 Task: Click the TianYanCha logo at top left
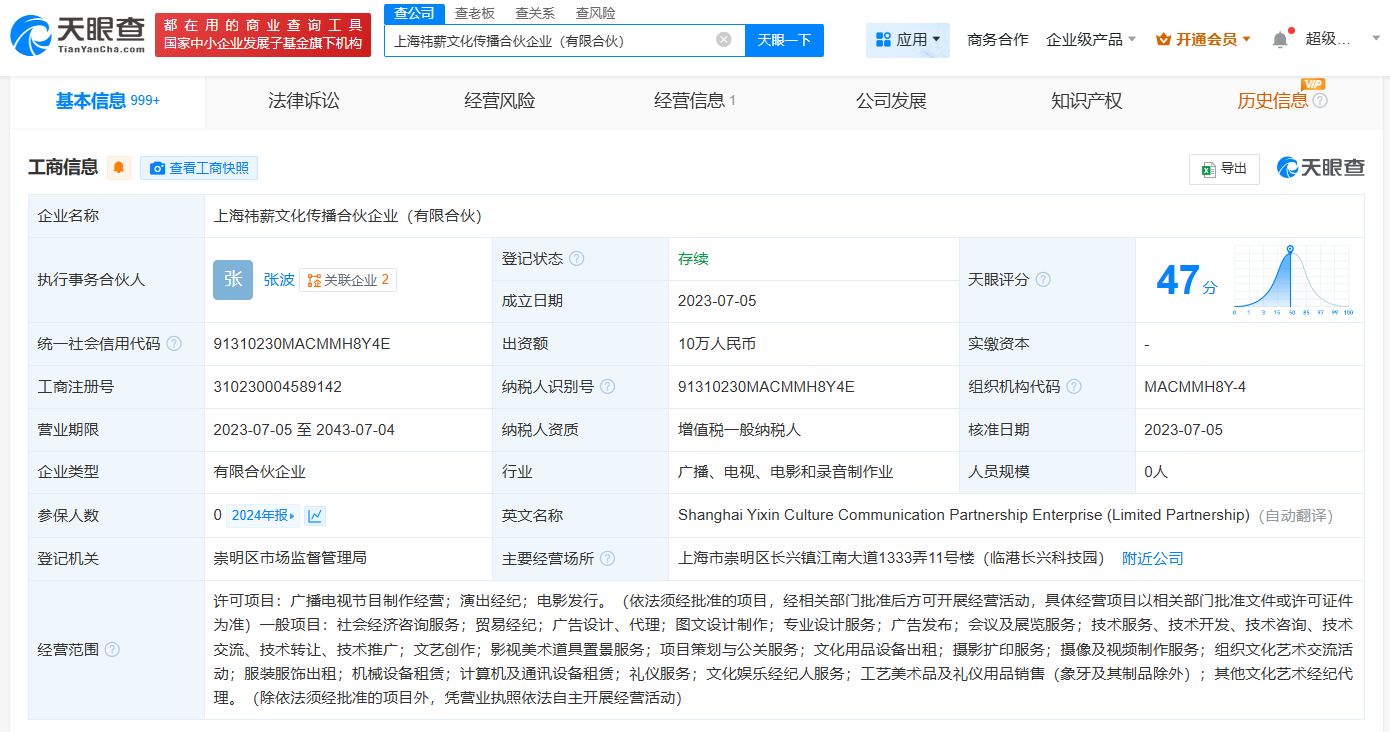(78, 35)
